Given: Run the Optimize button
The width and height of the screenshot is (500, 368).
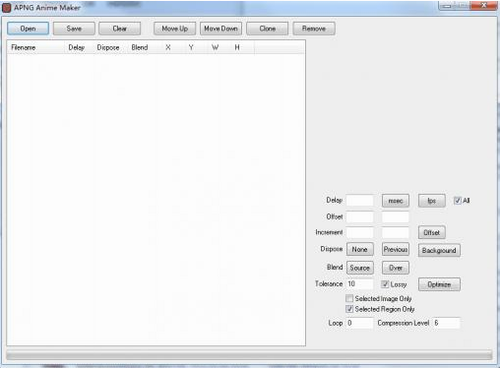Looking at the screenshot, I should (439, 284).
